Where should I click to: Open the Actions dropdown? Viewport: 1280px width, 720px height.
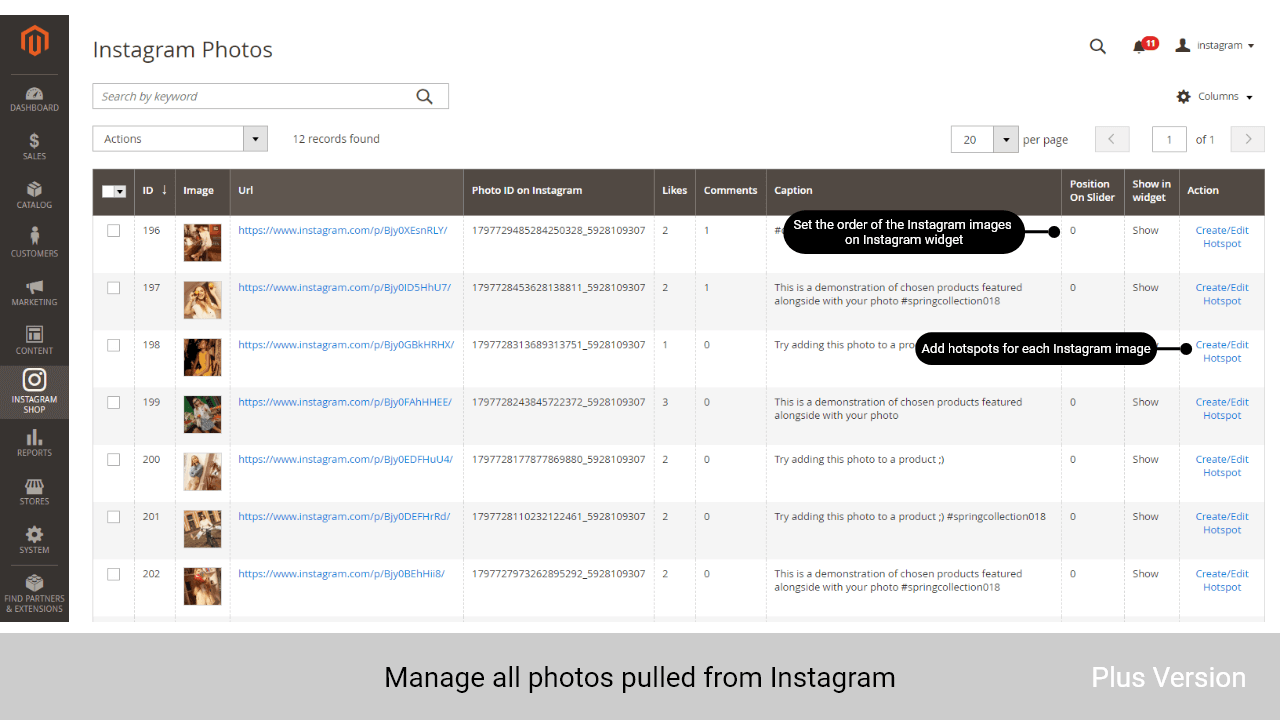179,138
